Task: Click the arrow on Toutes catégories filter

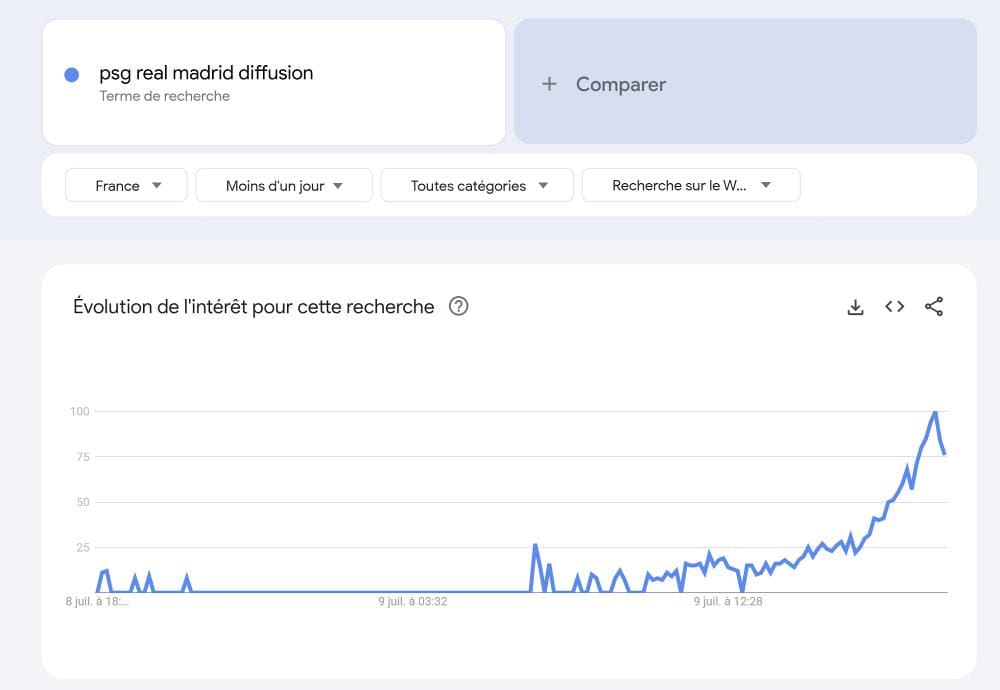Action: click(543, 186)
